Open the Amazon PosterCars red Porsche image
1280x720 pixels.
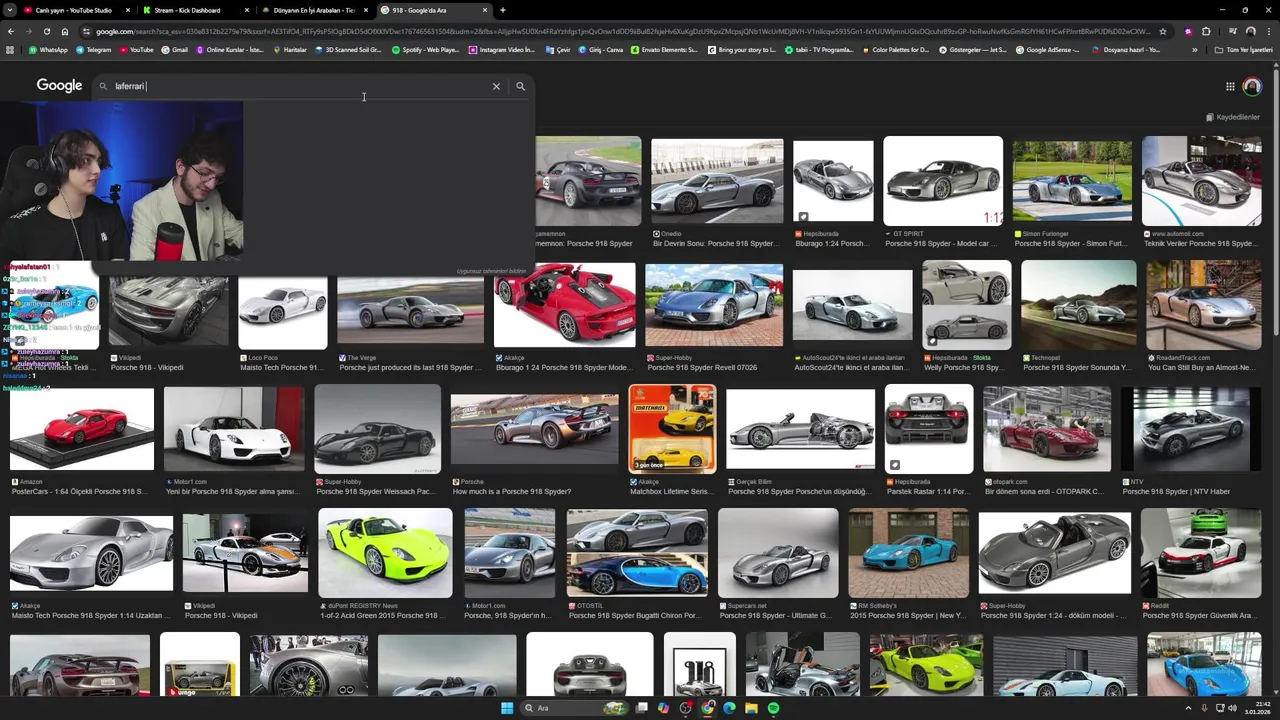coord(82,429)
